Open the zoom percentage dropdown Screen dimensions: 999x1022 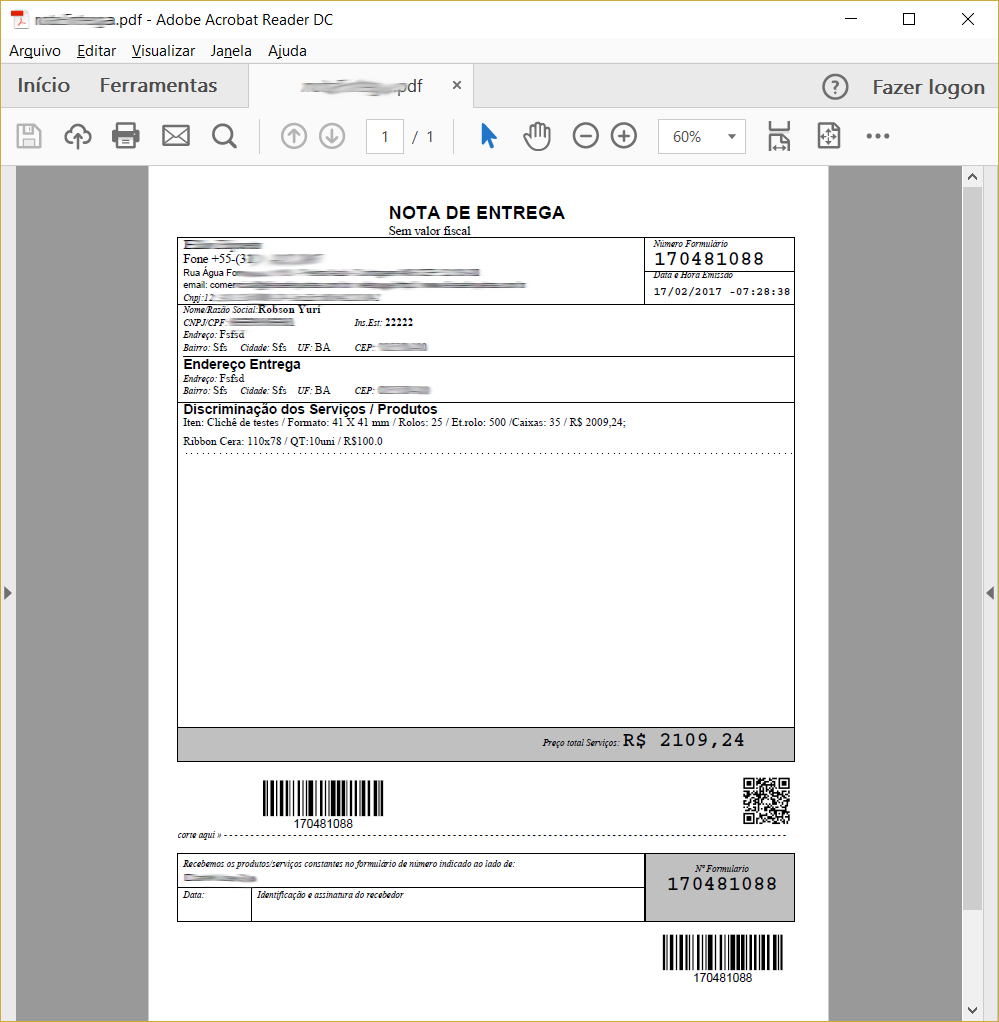click(x=729, y=136)
